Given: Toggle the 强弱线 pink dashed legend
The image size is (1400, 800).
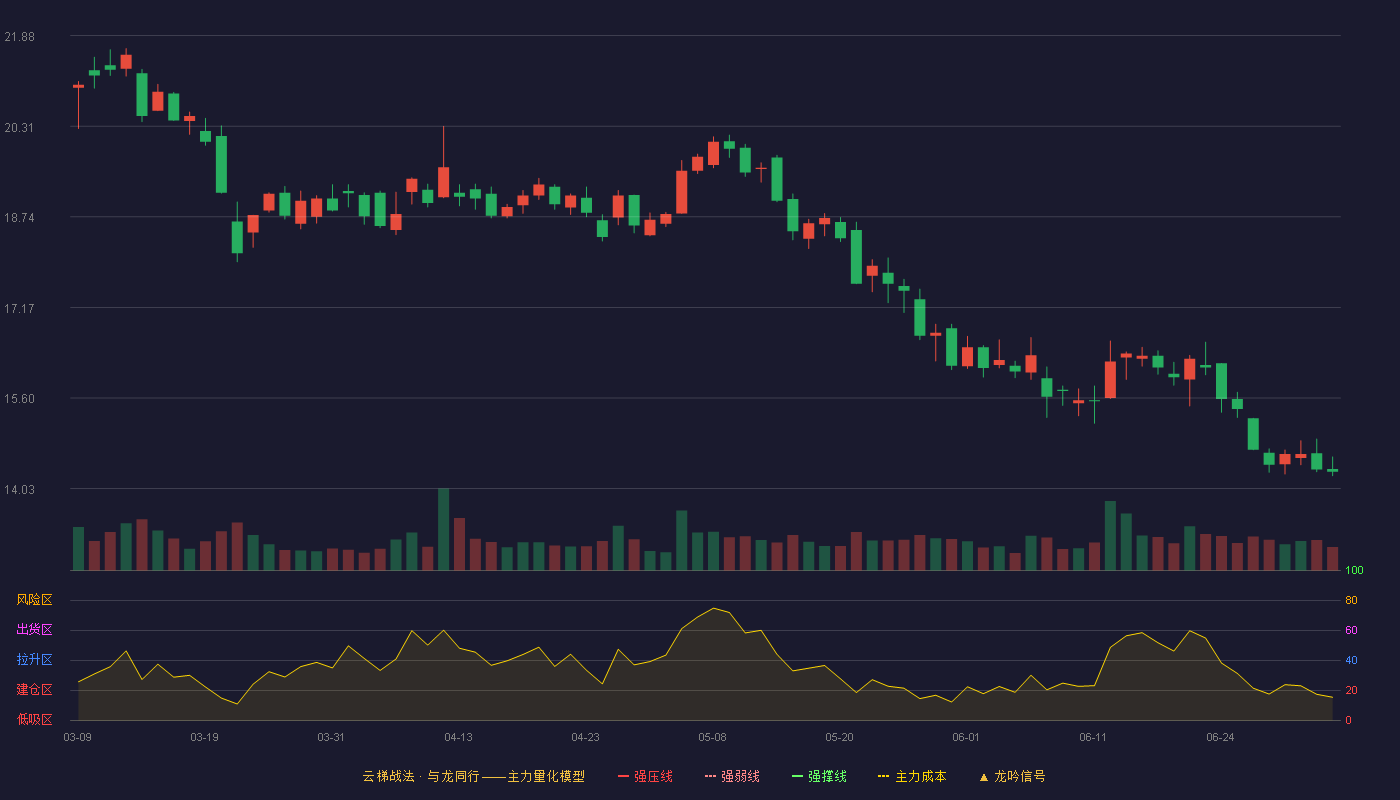Looking at the screenshot, I should [732, 776].
